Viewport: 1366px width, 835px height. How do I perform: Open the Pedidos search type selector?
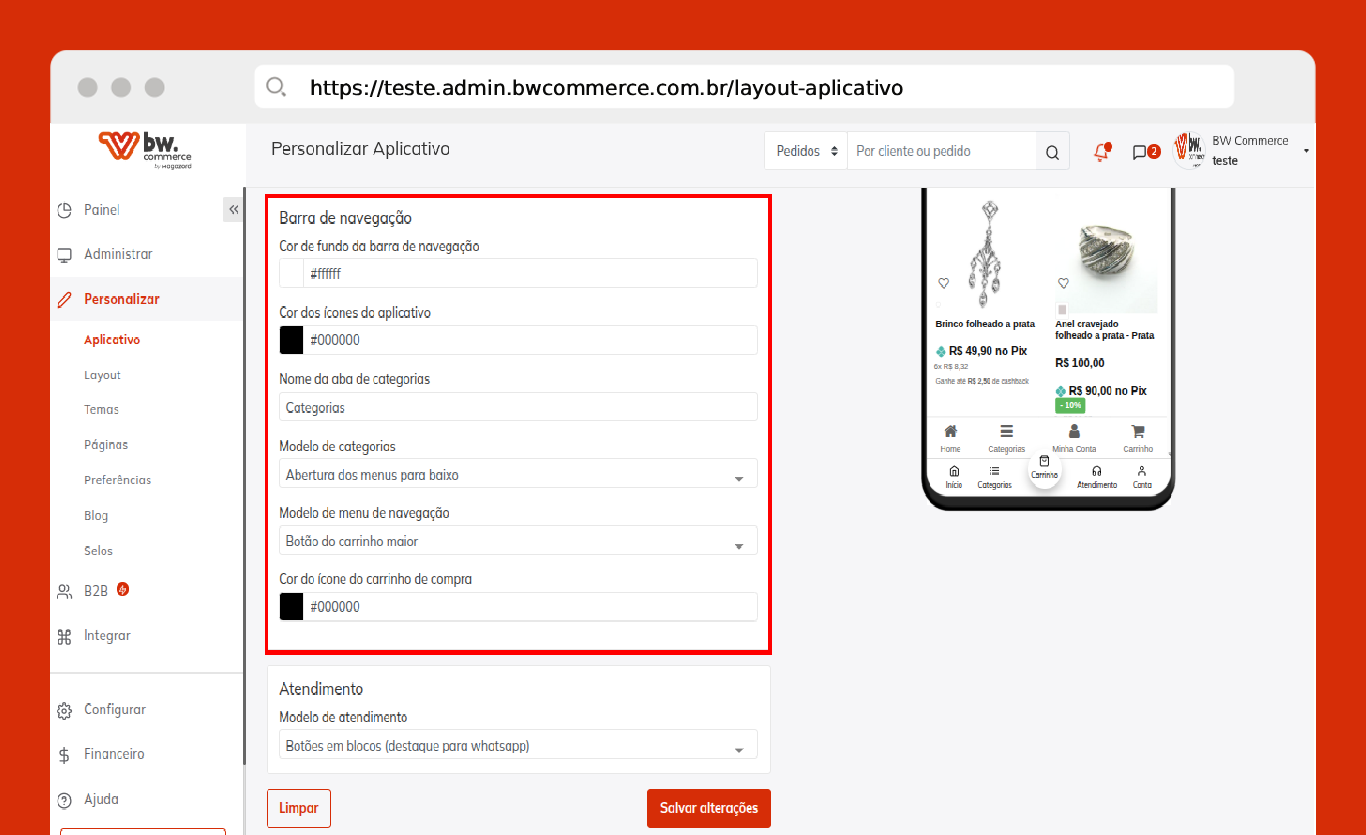tap(806, 152)
